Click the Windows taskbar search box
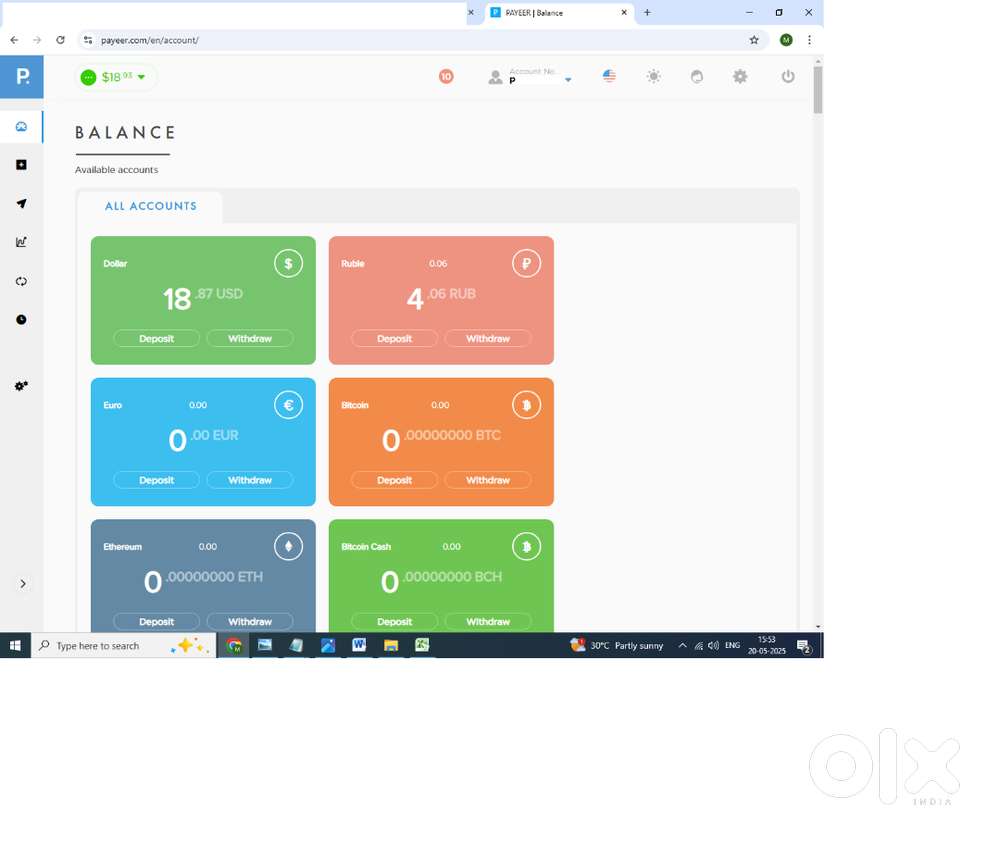Screen dimensions: 1000x858 [x=110, y=646]
